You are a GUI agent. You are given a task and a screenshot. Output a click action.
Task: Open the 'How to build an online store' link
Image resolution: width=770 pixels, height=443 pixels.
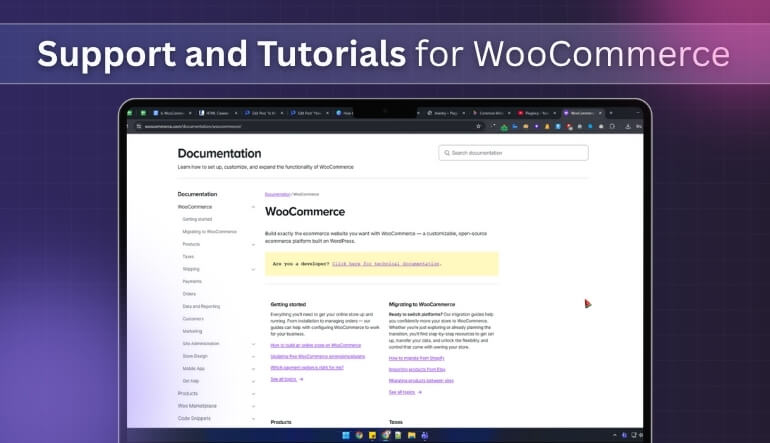pos(316,346)
